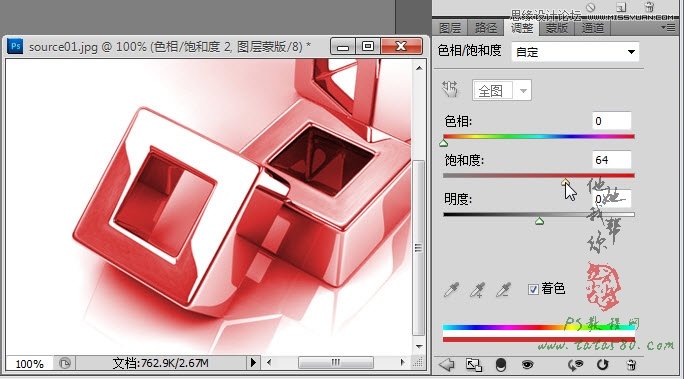This screenshot has width=684, height=379.
Task: Delete this adjustment layer trash icon
Action: [x=631, y=365]
